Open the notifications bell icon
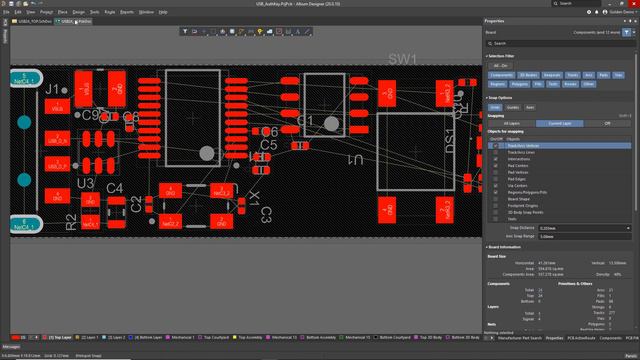640x360 pixels. pos(596,12)
